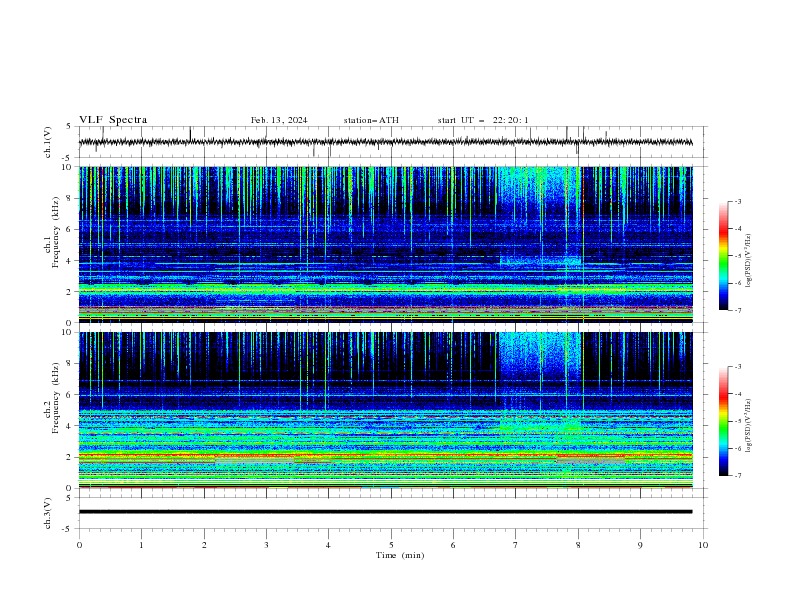Screen dimensions: 792x612
Task: Click the time axis tick label "3"
Action: (266, 545)
